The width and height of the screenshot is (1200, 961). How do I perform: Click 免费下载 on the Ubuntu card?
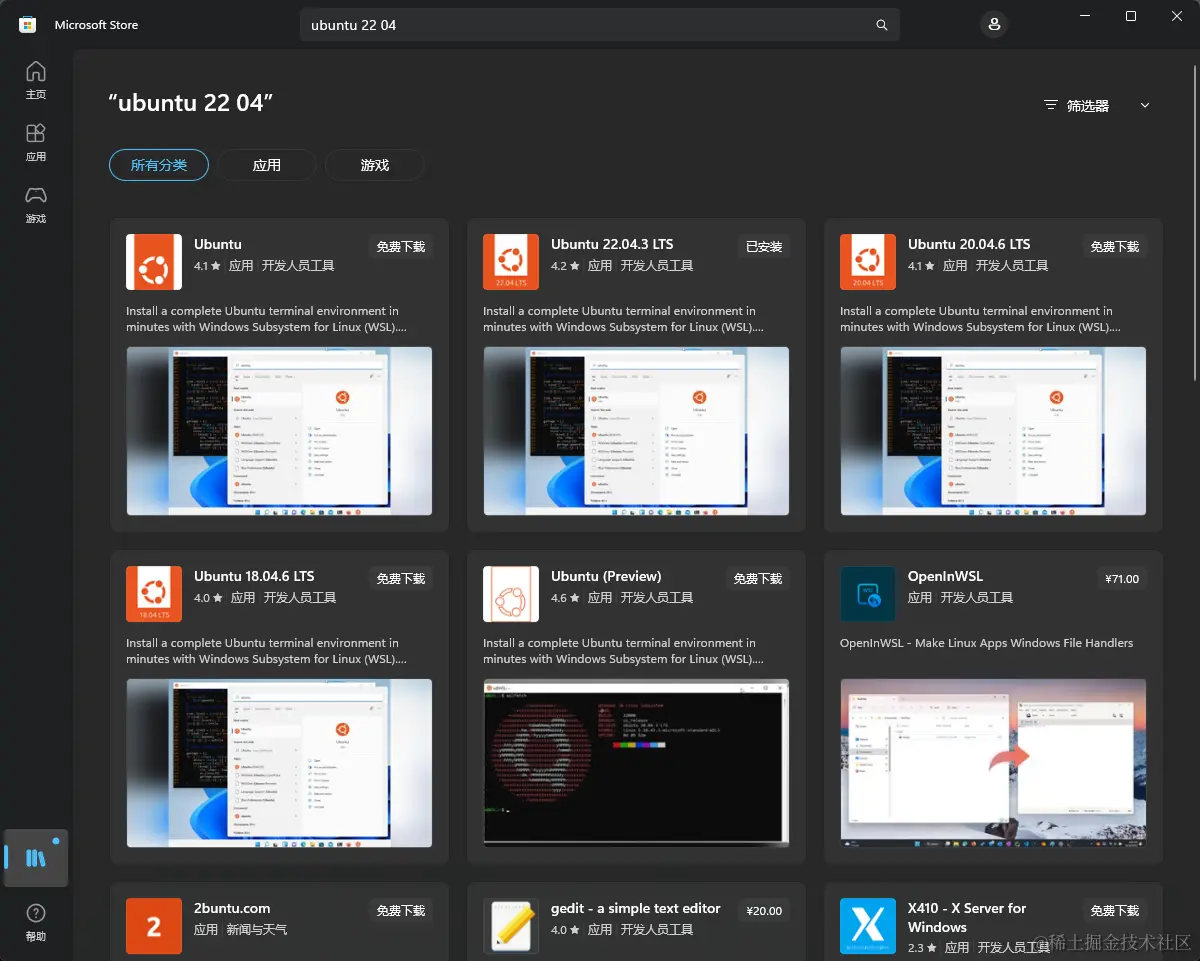pyautogui.click(x=401, y=246)
